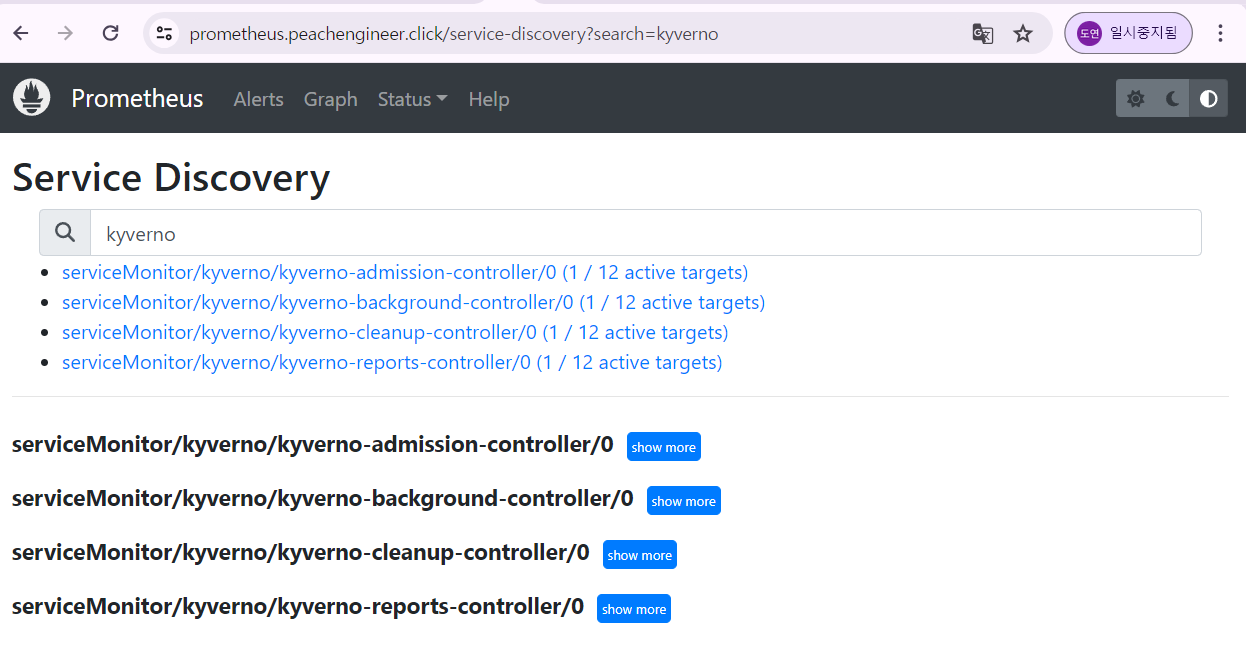This screenshot has width=1246, height=670.
Task: Jump to kyverno-cleanup-controller/0 link
Action: (395, 332)
